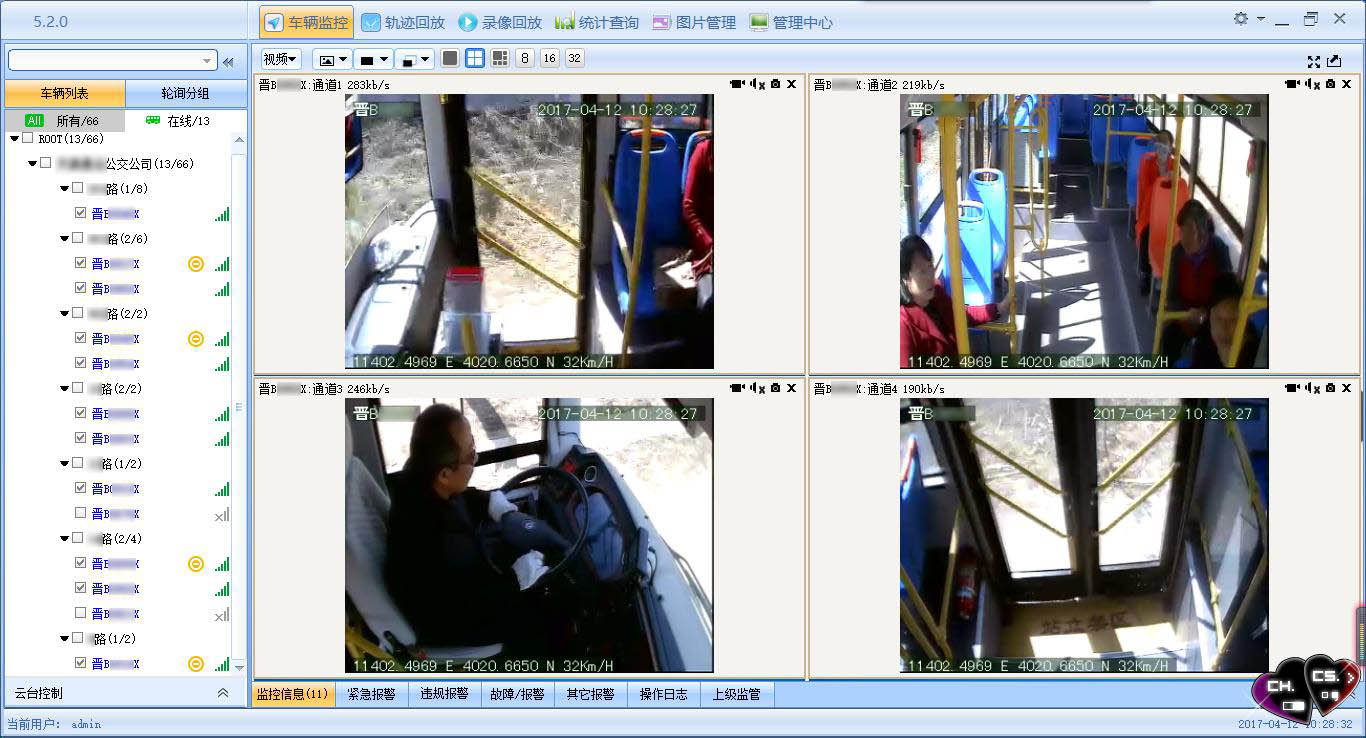Switch to the four-window grid layout

coord(475,59)
